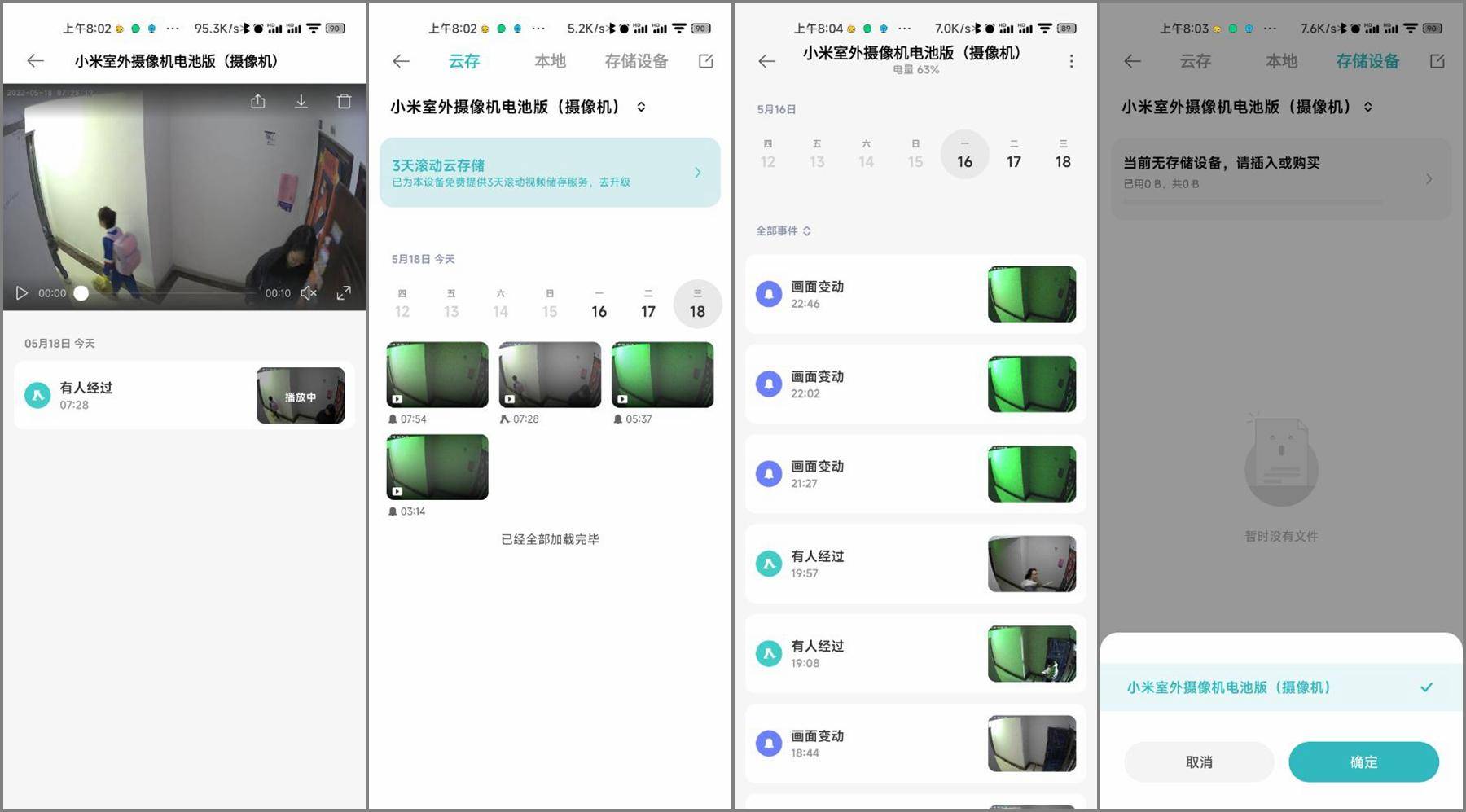
Task: Open the 07:54 cloud video thumbnail
Action: coord(437,375)
